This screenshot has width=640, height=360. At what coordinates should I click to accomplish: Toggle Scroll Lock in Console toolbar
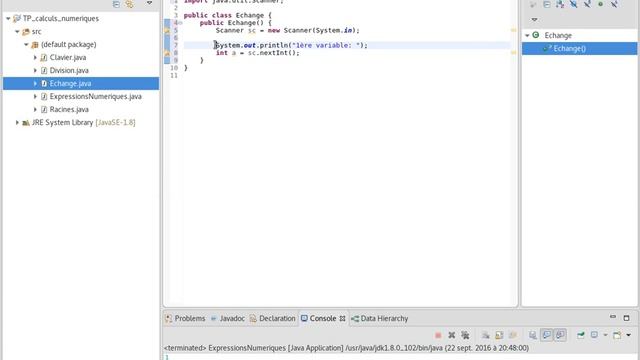(x=499, y=335)
